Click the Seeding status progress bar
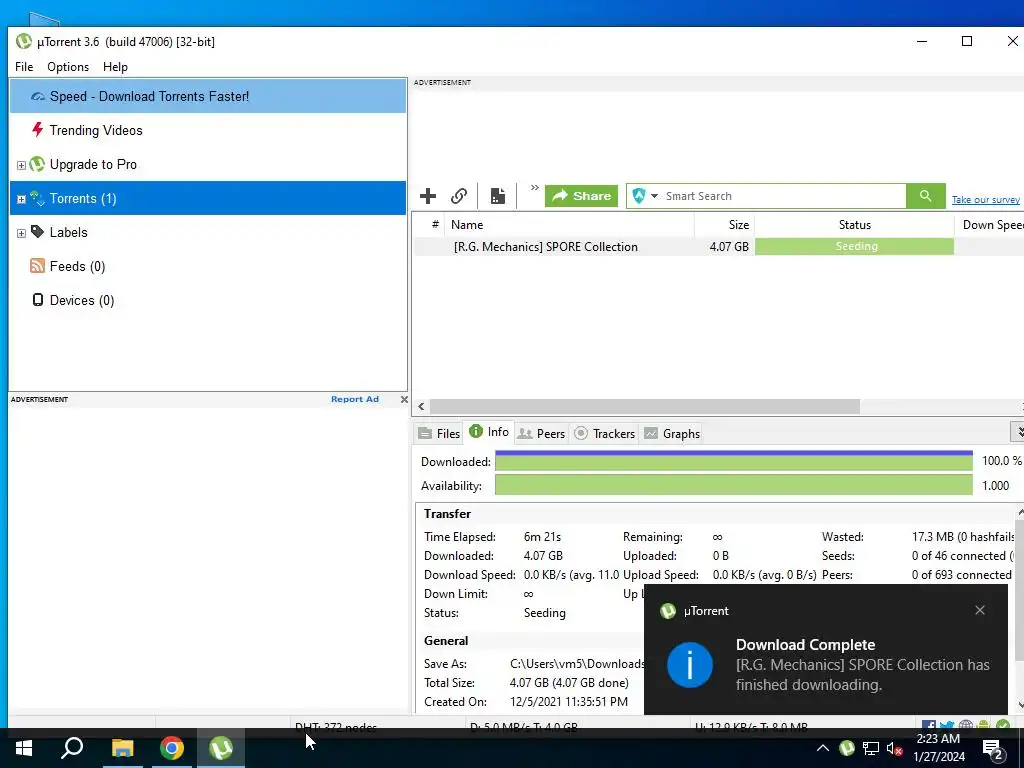Screen dimensions: 1024x768 coord(854,246)
